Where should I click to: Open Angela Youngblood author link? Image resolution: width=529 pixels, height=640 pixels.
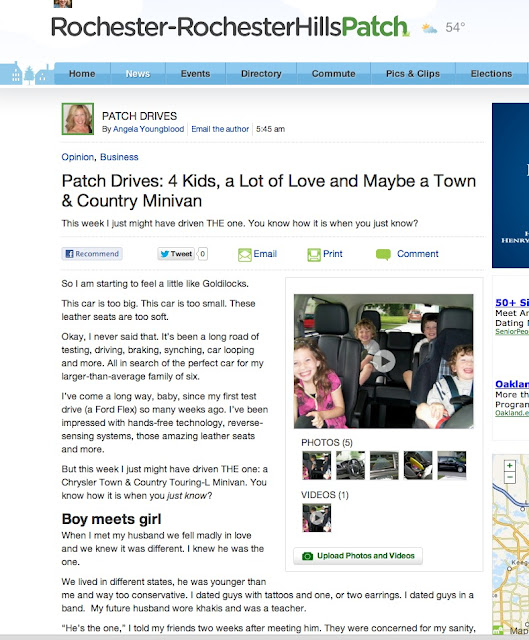pos(148,129)
